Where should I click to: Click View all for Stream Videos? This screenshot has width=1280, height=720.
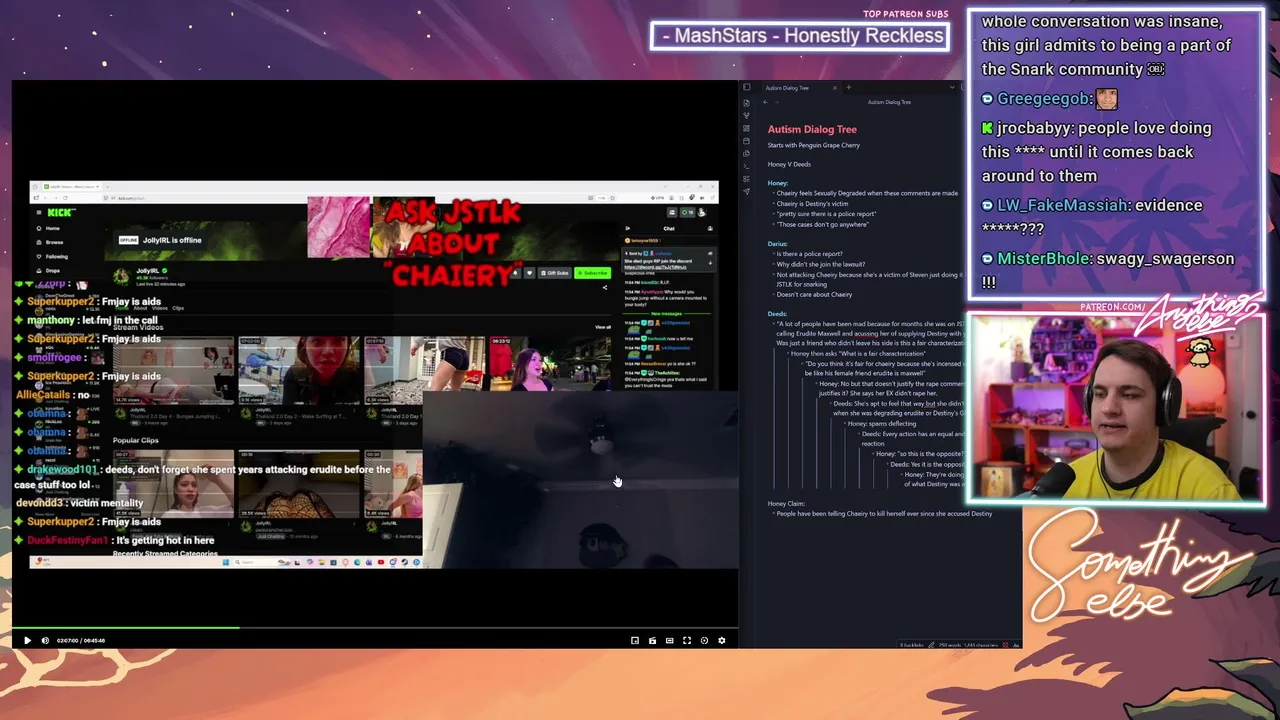click(x=603, y=327)
